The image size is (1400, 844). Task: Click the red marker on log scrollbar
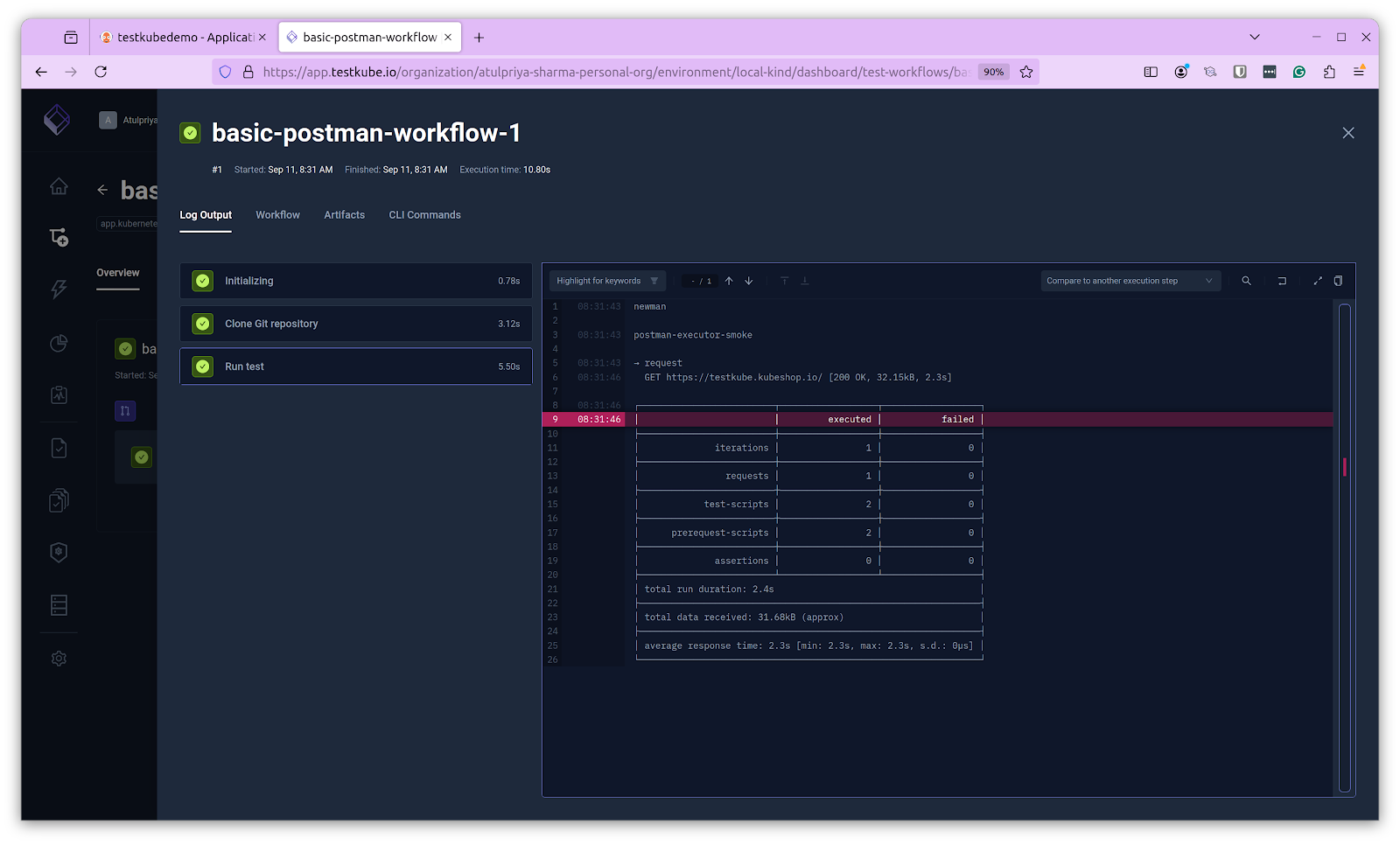(x=1345, y=466)
